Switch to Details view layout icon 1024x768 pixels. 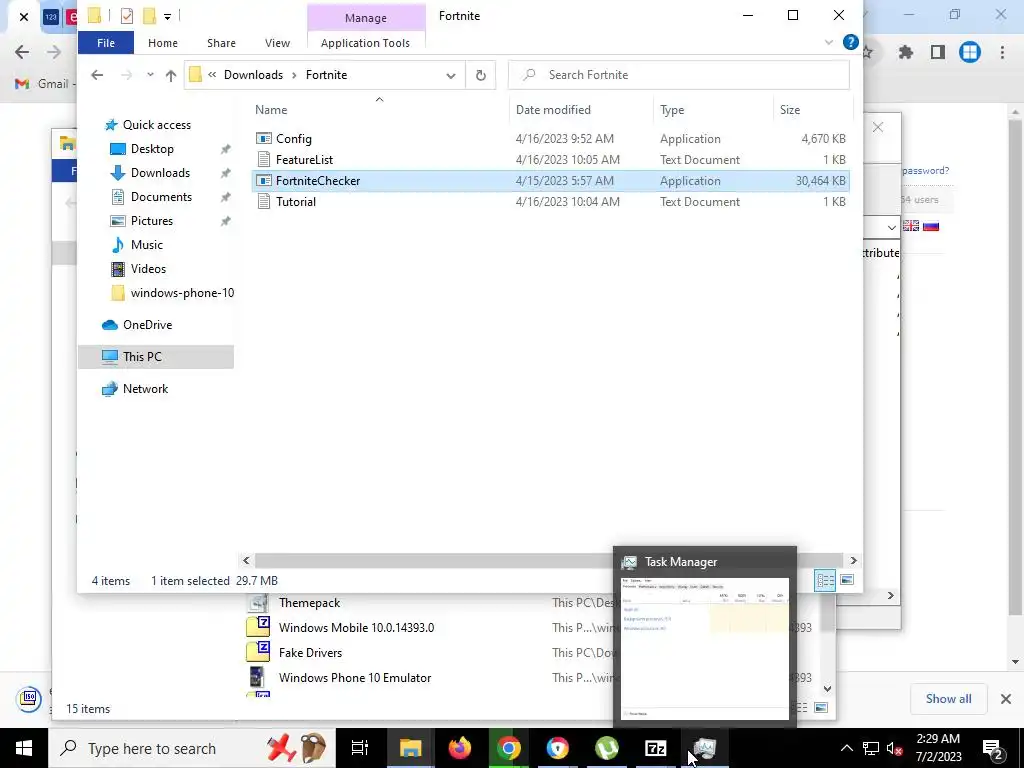point(825,581)
